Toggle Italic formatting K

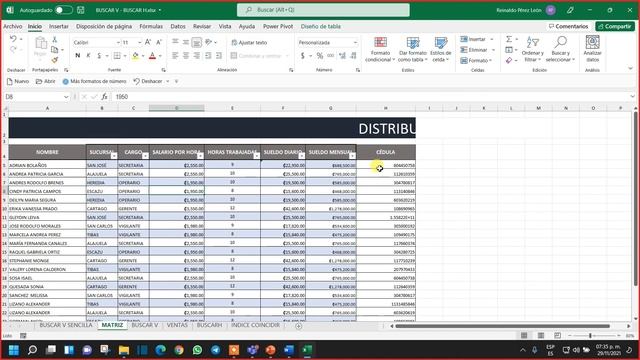coord(88,56)
